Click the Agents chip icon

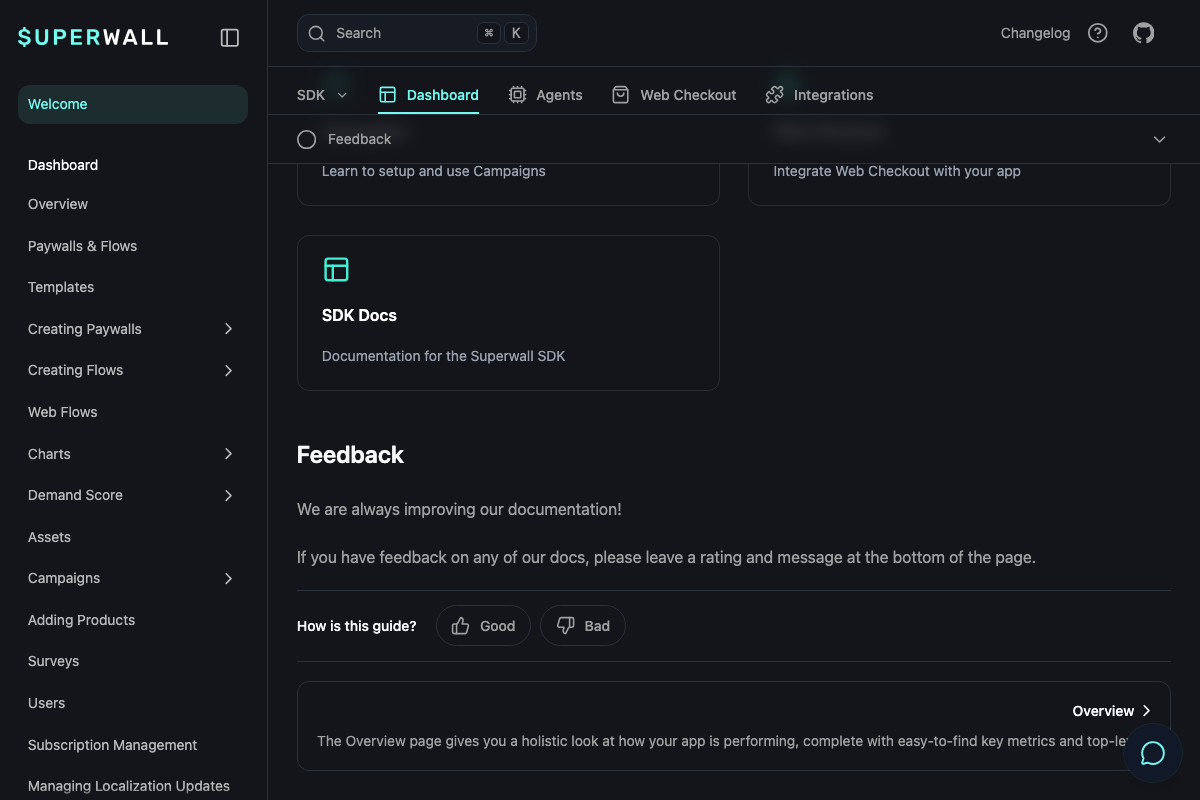point(517,95)
